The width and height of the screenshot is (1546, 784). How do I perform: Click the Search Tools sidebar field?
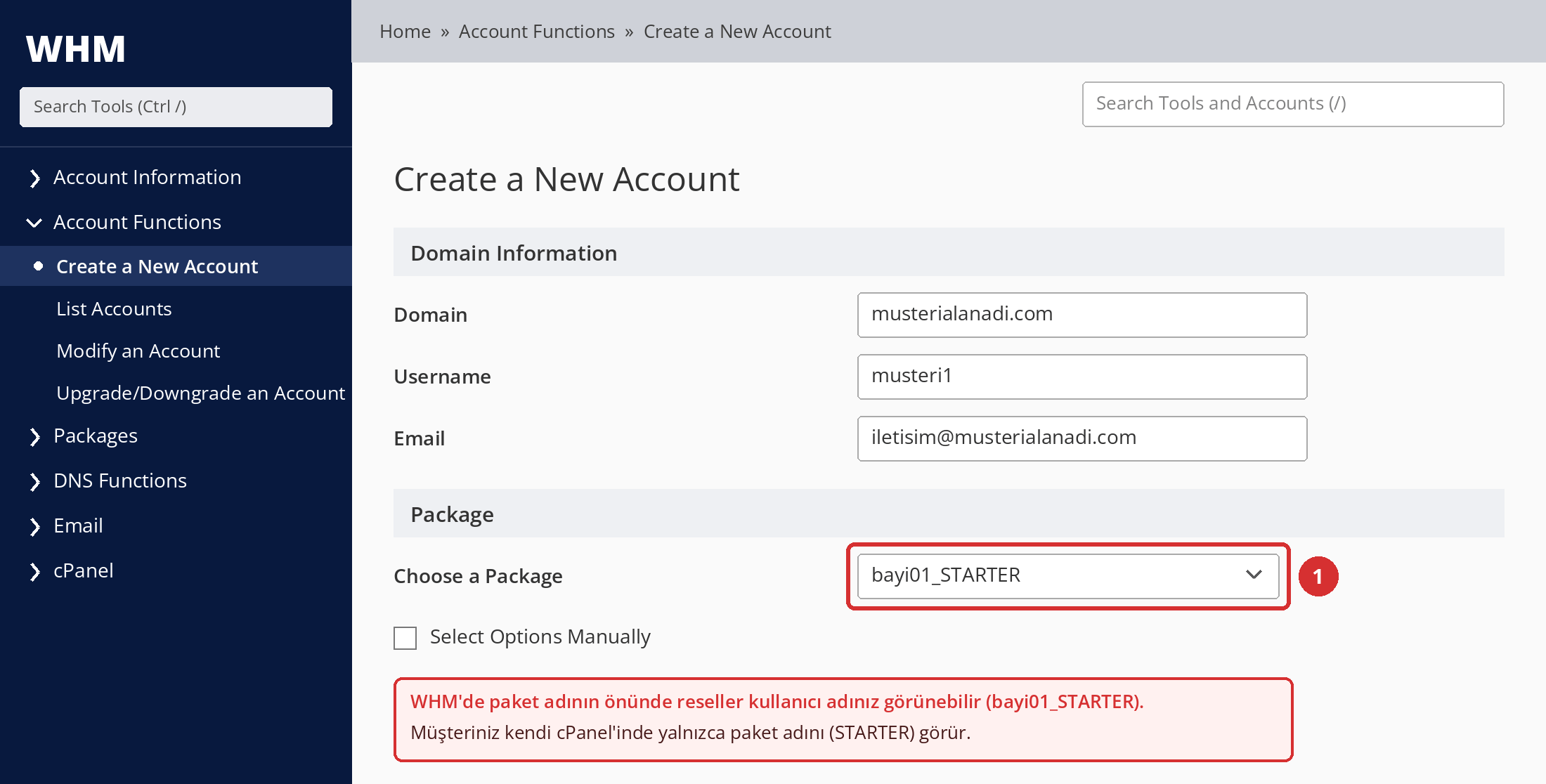(176, 107)
